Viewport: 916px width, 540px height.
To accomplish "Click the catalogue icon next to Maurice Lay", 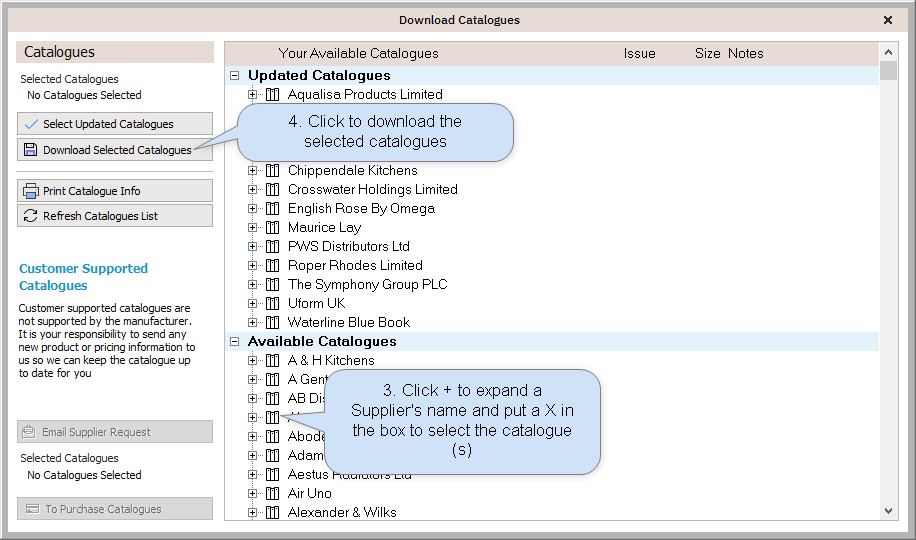I will pyautogui.click(x=272, y=227).
